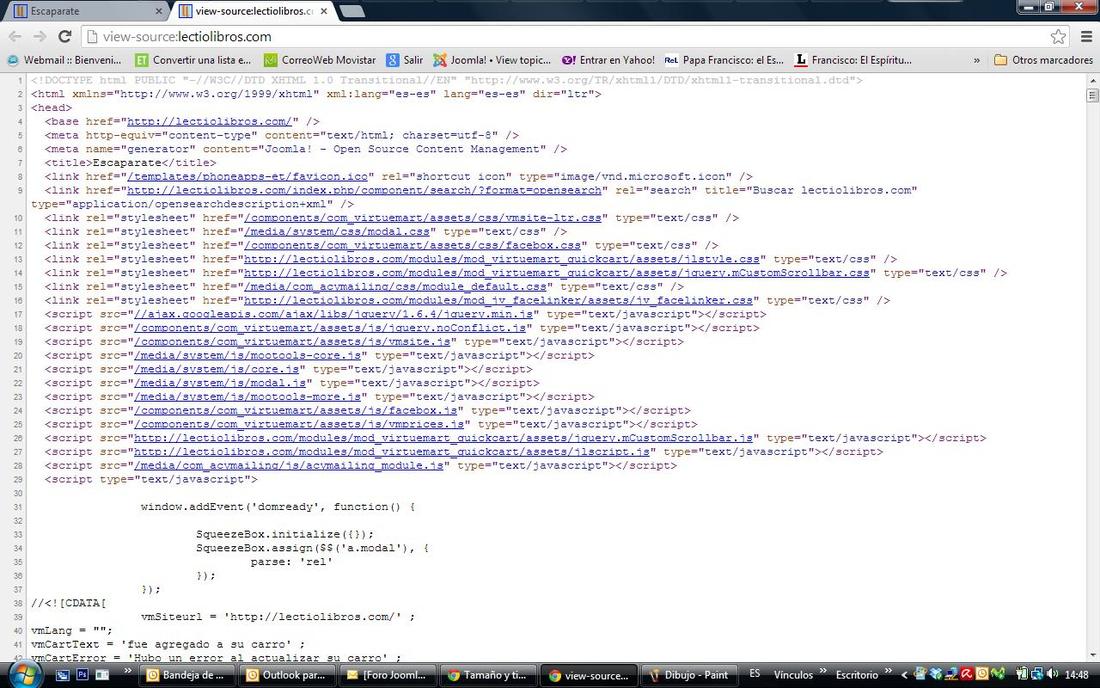Open the vmsite-ltr.css stylesheet link

pos(422,217)
